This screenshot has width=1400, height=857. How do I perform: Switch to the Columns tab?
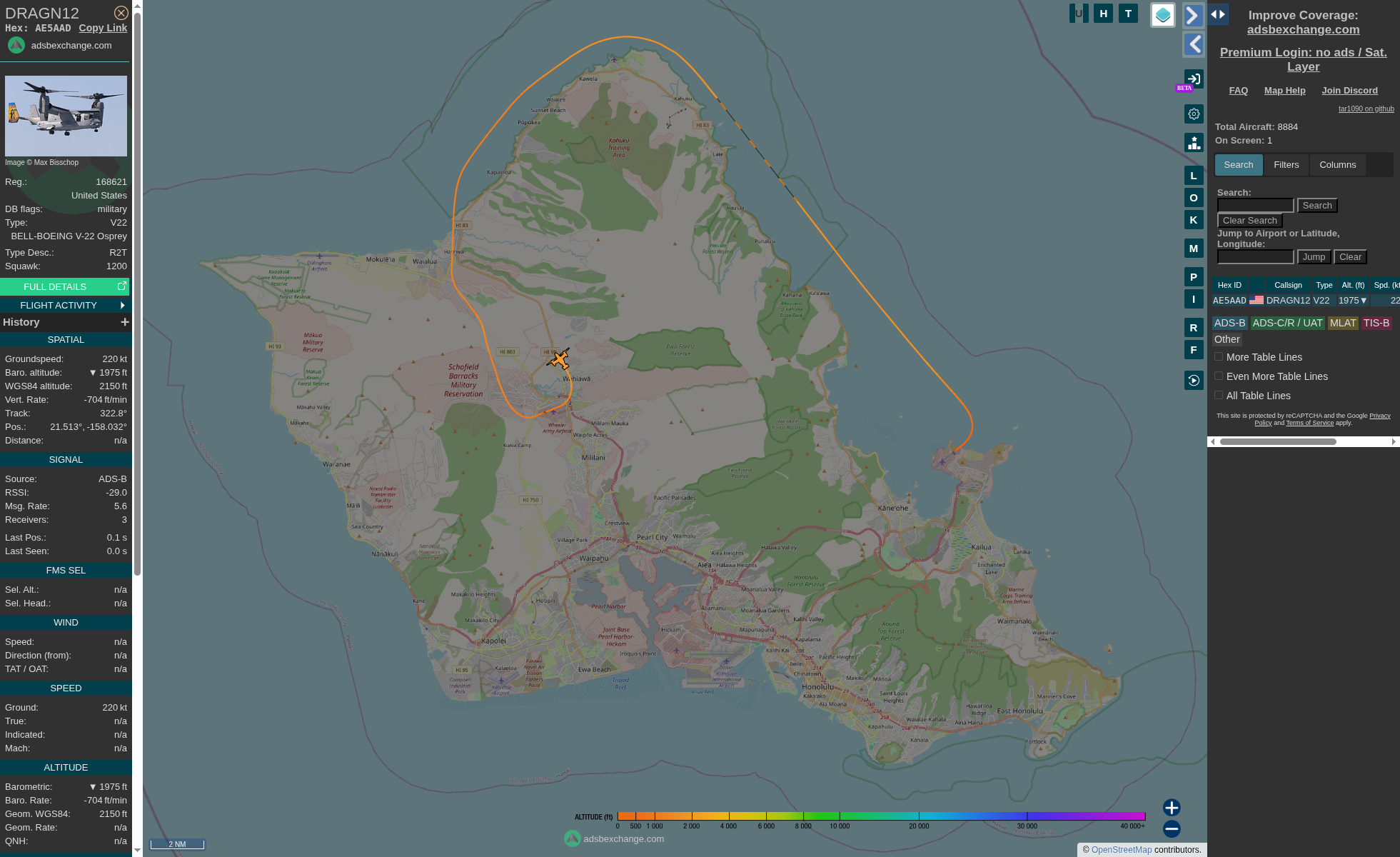pyautogui.click(x=1338, y=165)
